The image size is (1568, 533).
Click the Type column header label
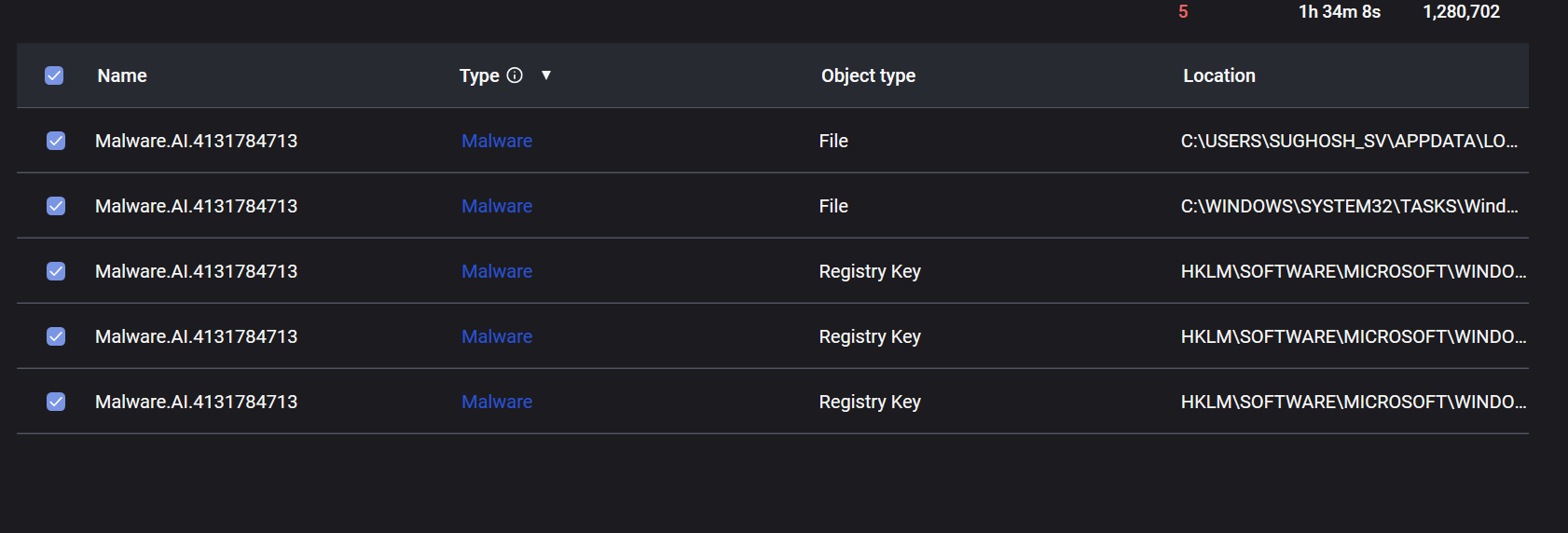click(479, 75)
